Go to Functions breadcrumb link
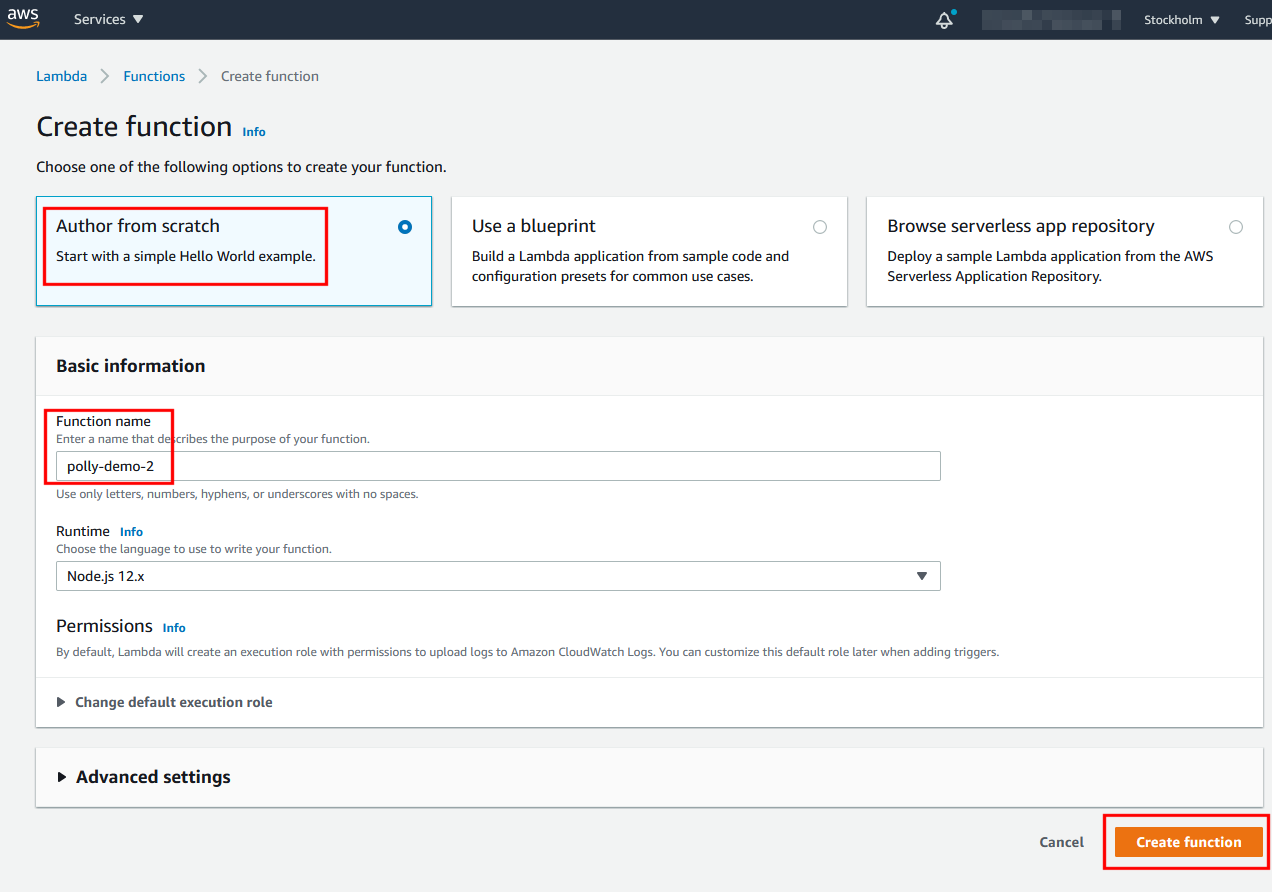Screen dimensions: 1272x892 tap(154, 76)
